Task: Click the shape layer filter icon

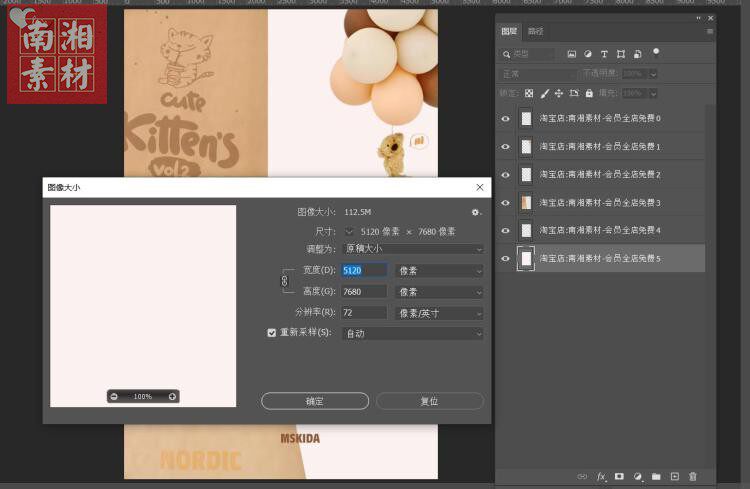Action: pos(621,54)
